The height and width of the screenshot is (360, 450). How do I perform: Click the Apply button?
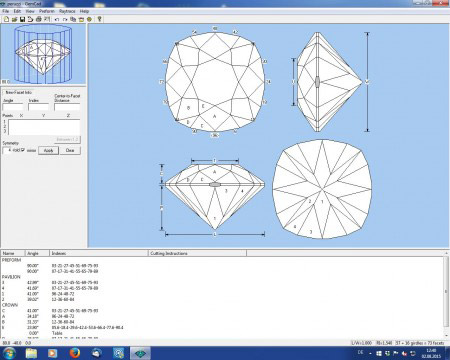coord(48,150)
